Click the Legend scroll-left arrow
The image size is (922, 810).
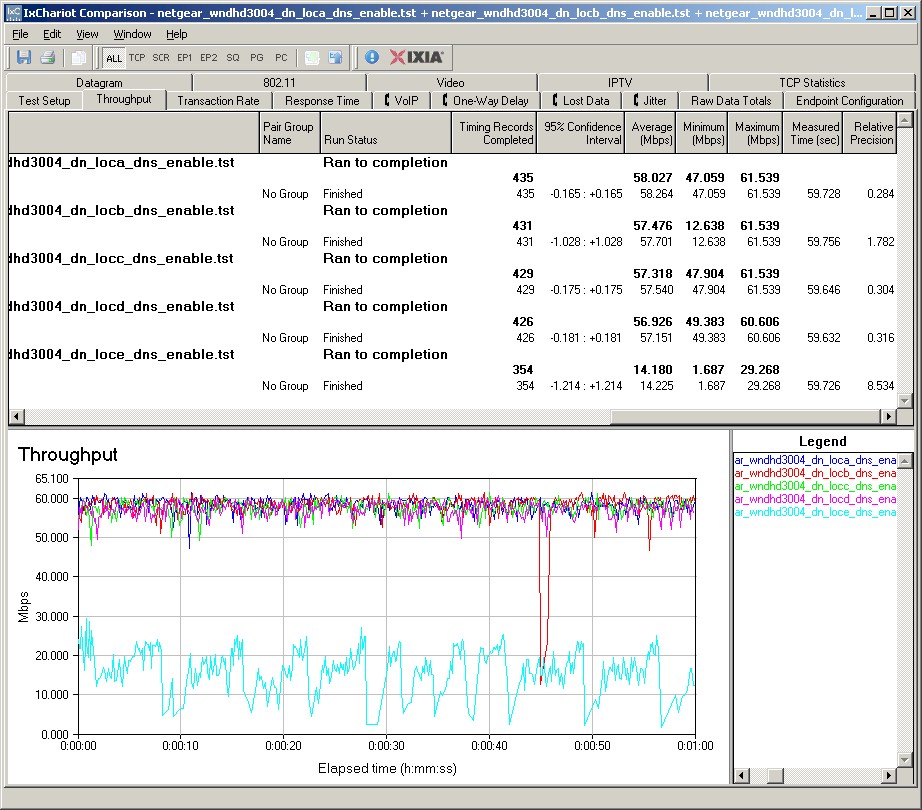click(x=742, y=776)
